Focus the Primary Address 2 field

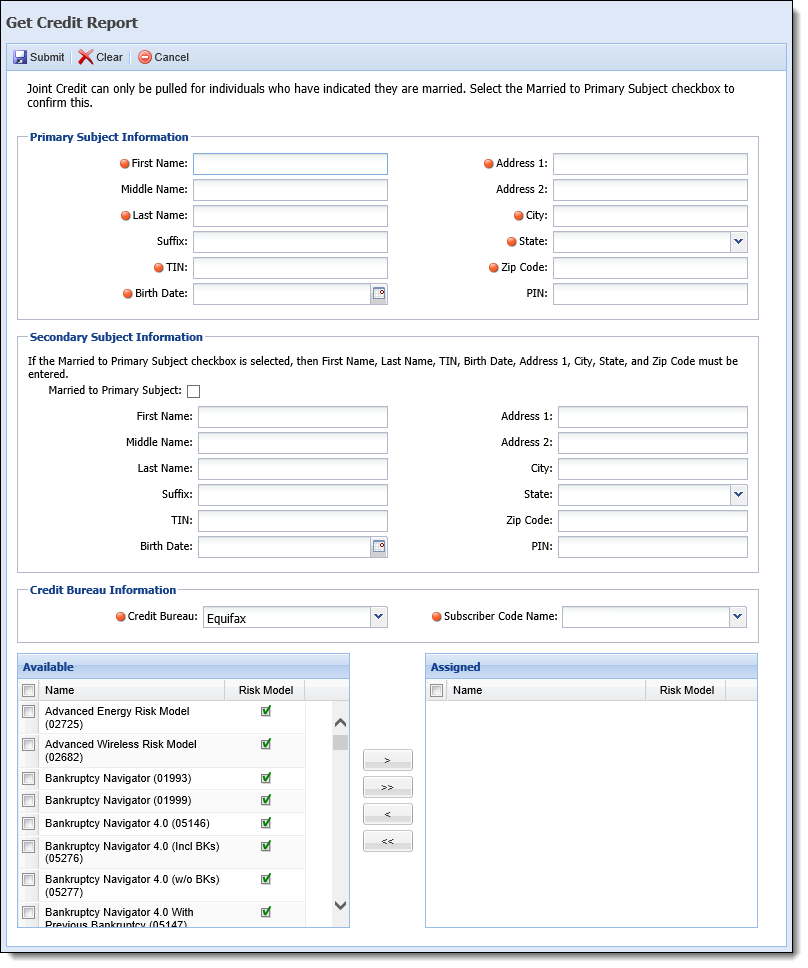click(650, 190)
